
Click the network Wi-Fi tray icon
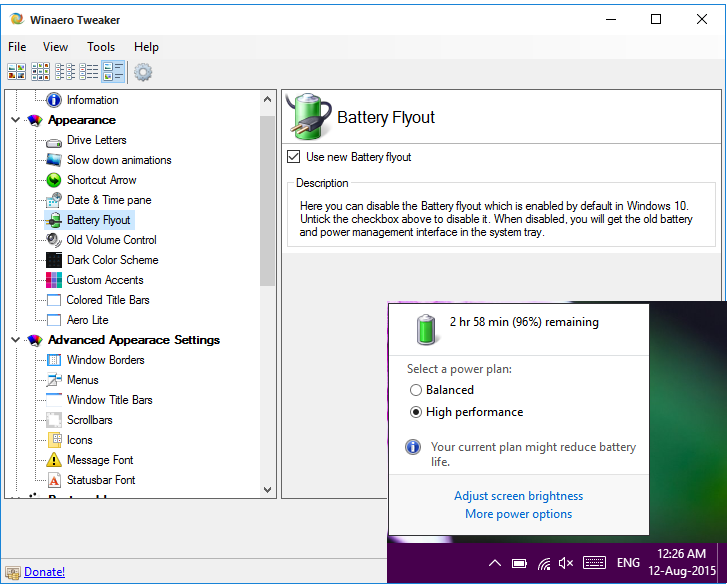point(544,564)
